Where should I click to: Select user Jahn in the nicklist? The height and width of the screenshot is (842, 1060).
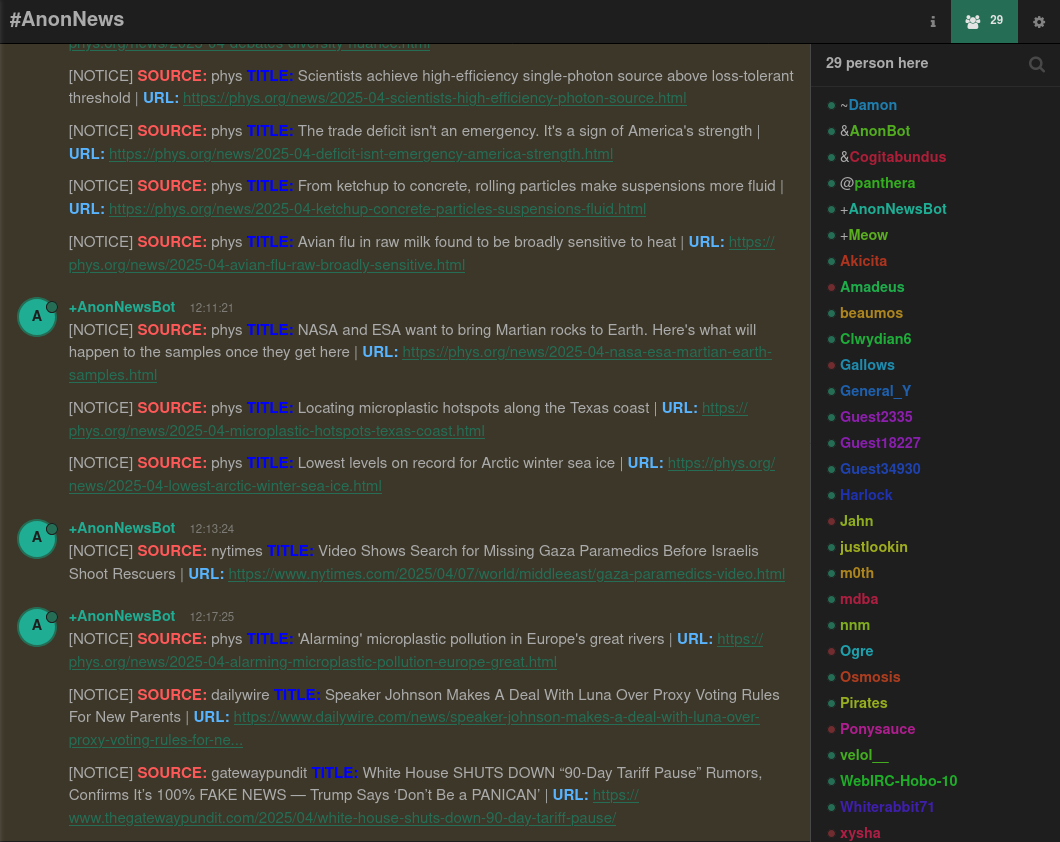pyautogui.click(x=856, y=521)
